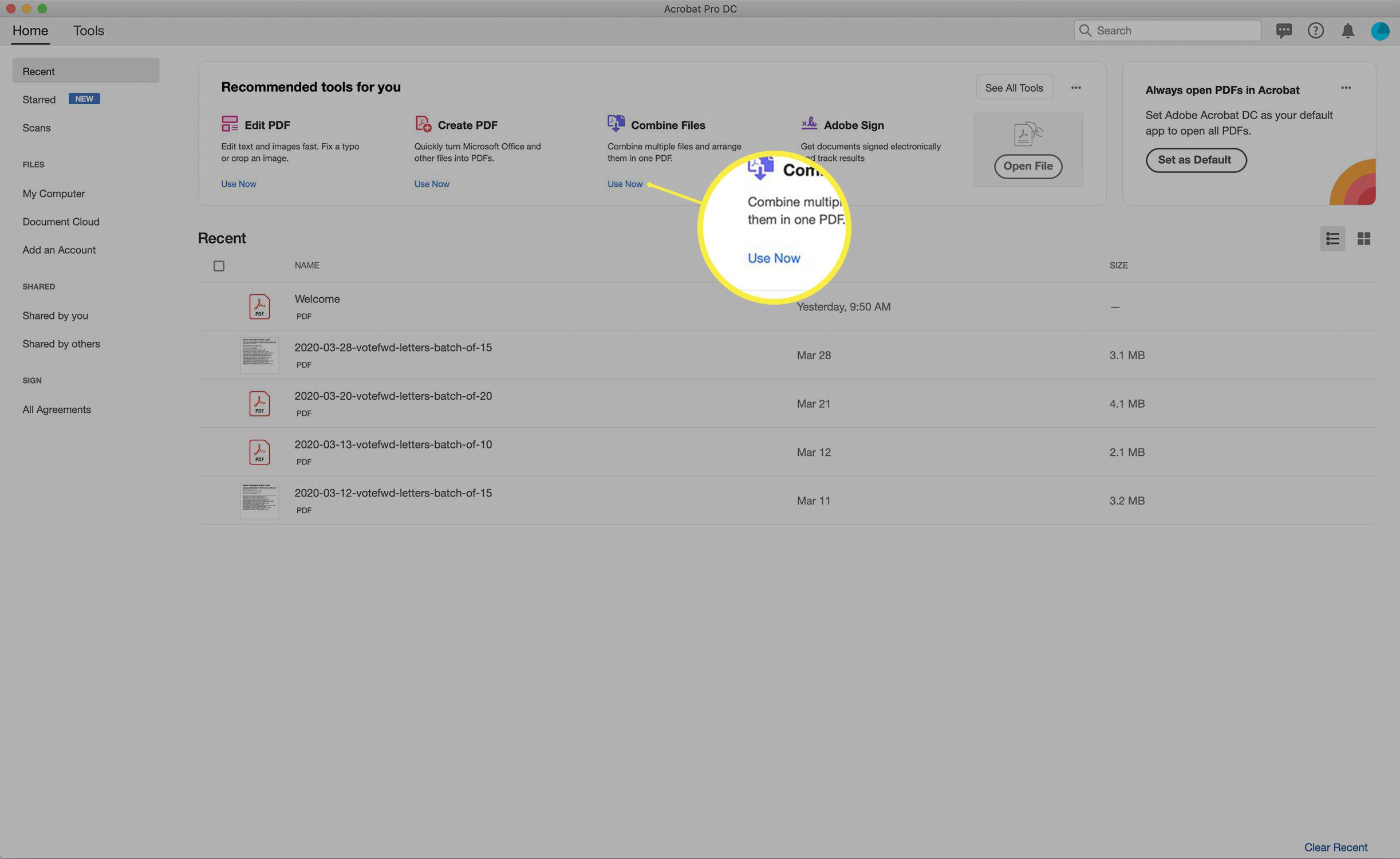Click the messages chat icon

1284,30
